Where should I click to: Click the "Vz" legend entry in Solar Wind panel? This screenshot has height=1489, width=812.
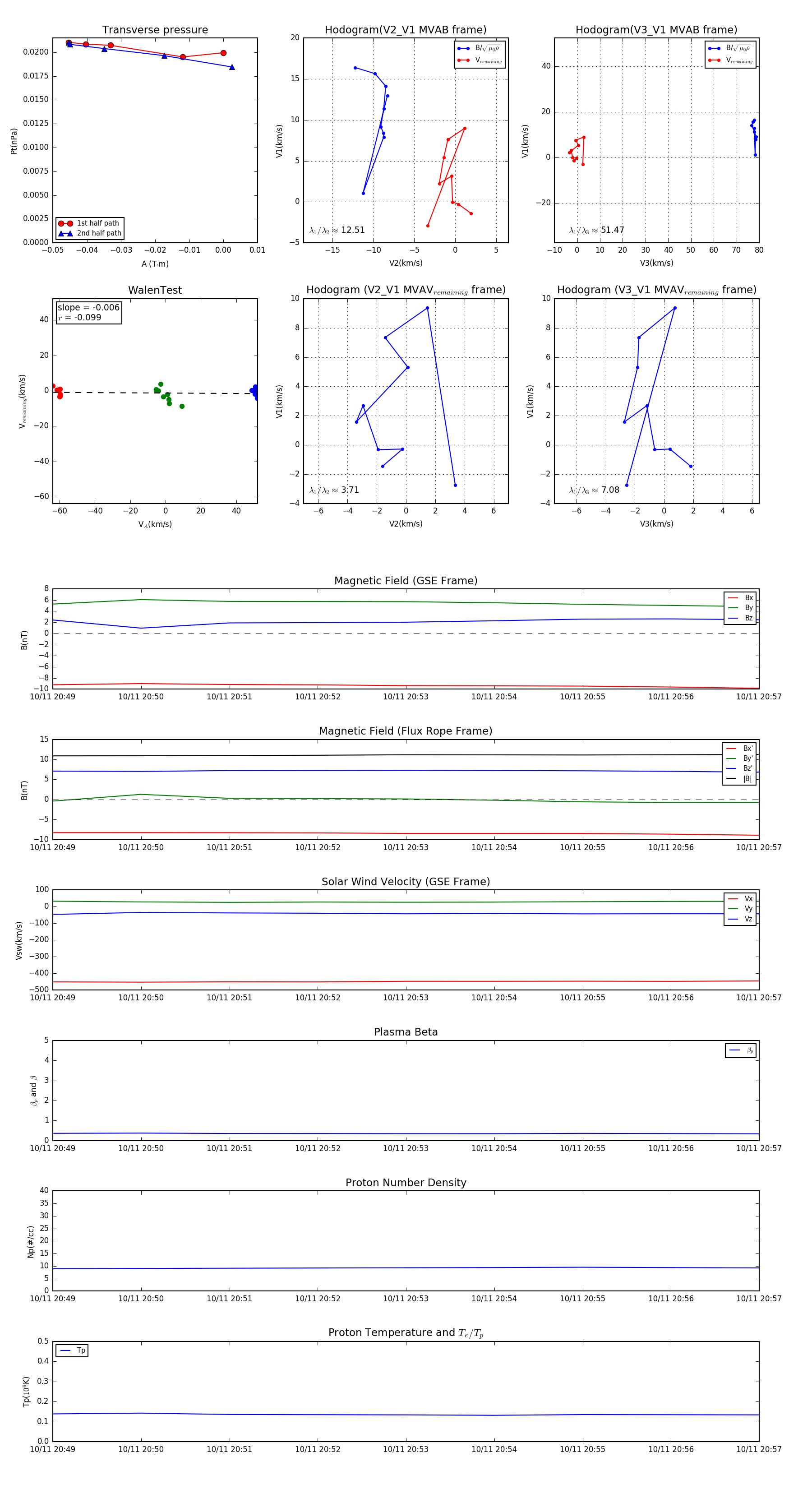click(740, 919)
